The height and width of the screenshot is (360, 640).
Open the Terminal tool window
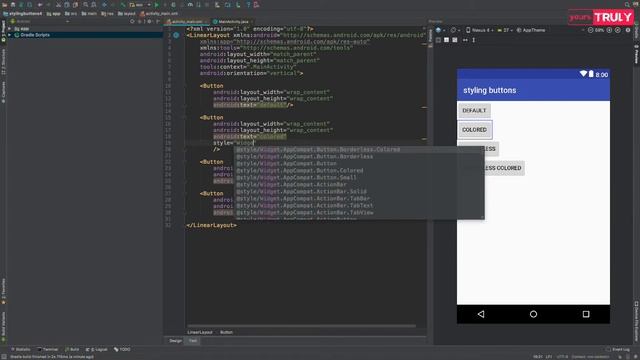48,349
